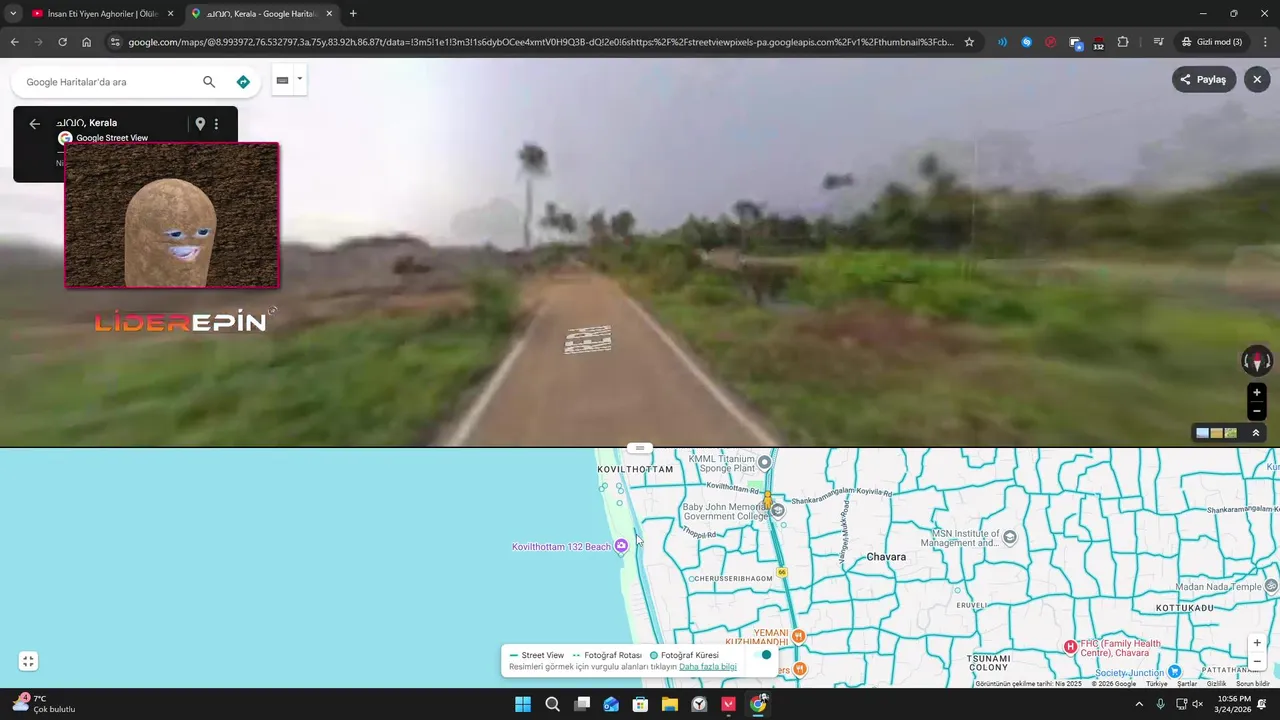Viewport: 1280px width, 720px height.
Task: Click the Kovilthottam 132 Beach marker
Action: pyautogui.click(x=621, y=545)
